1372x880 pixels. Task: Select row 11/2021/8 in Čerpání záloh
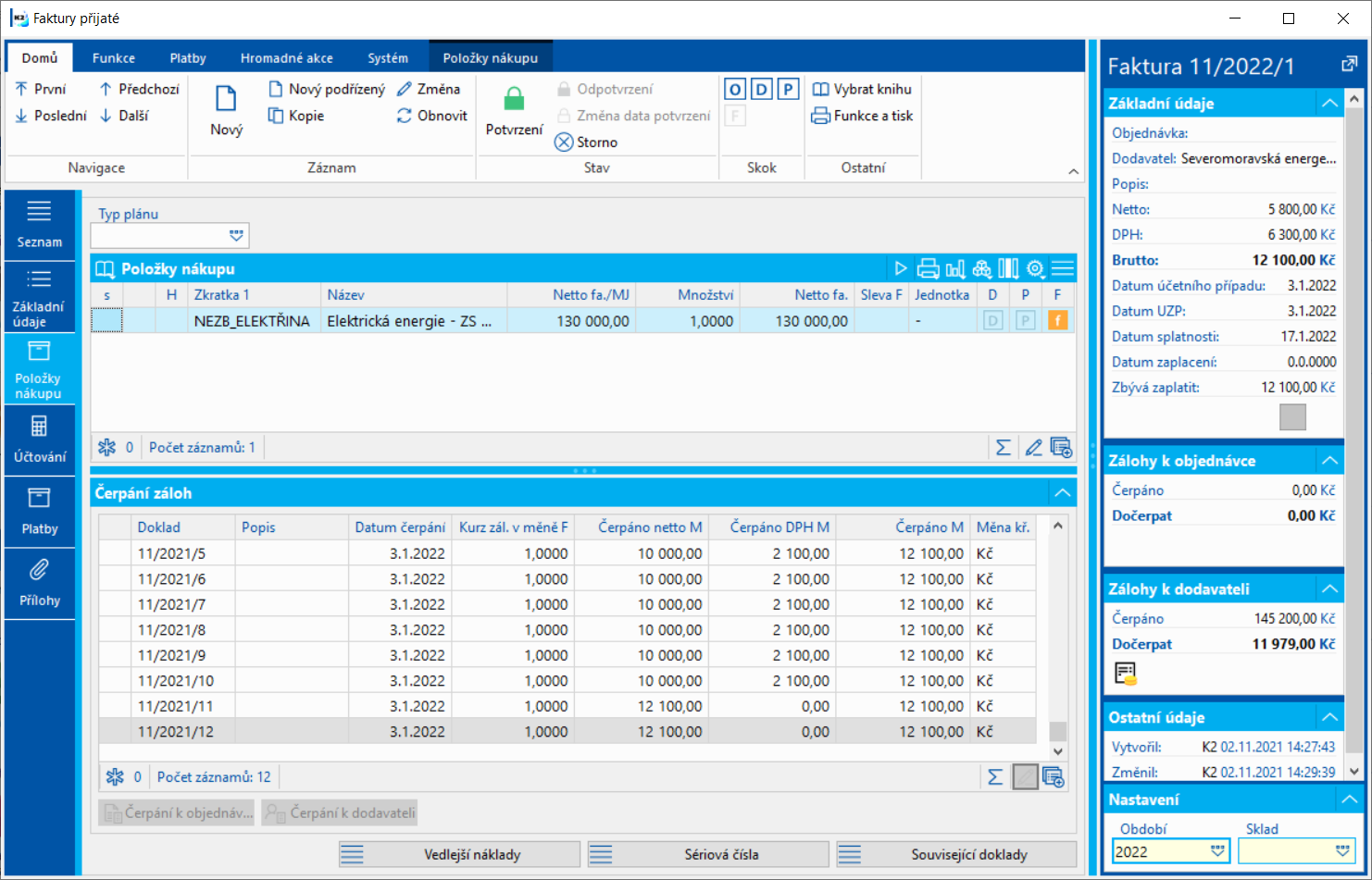coord(172,630)
